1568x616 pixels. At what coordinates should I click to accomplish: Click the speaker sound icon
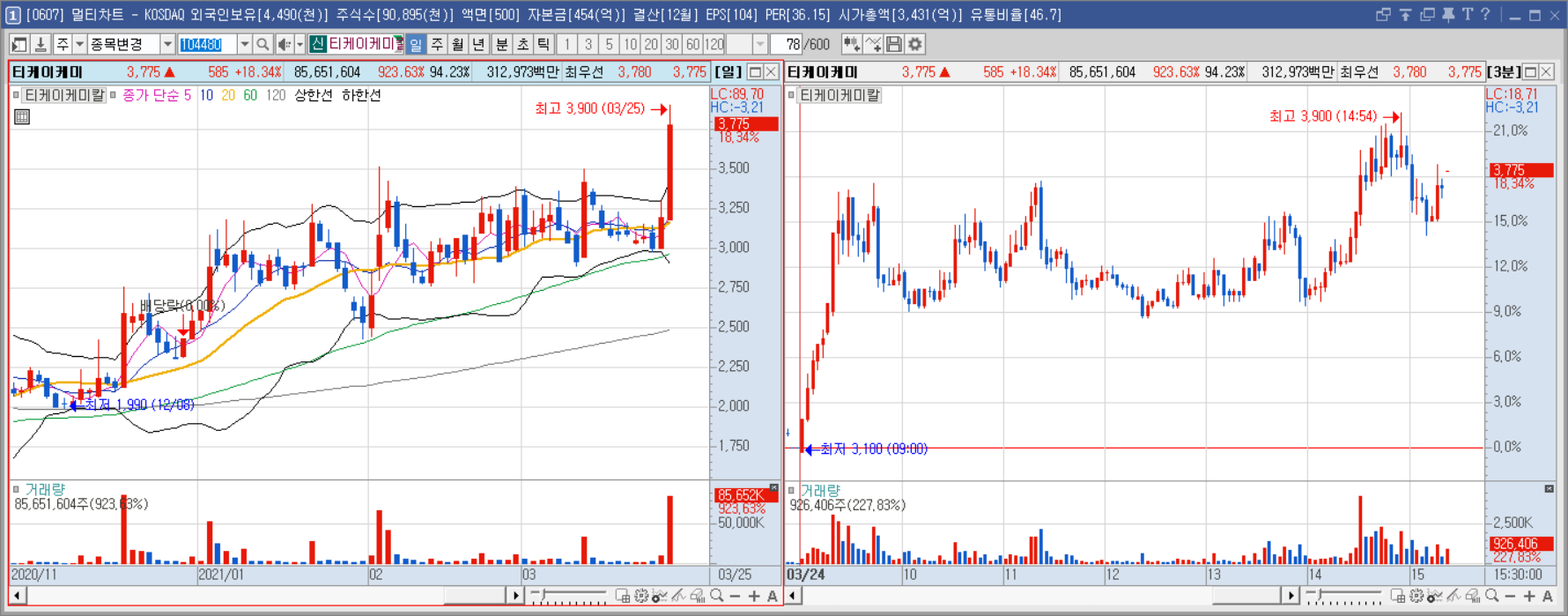(x=285, y=44)
